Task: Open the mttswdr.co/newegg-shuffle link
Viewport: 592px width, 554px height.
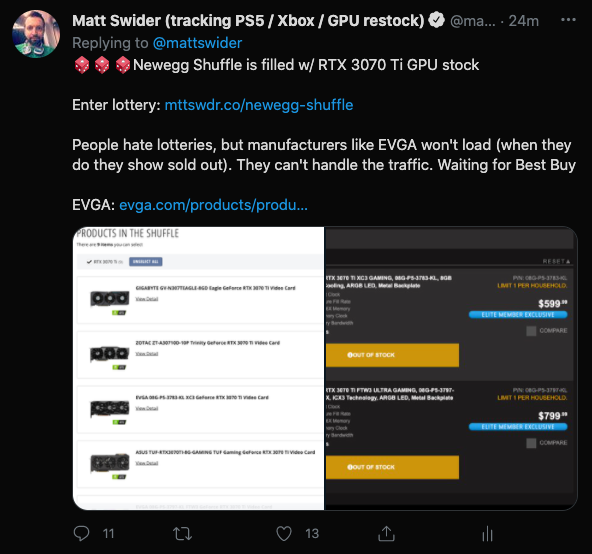Action: (x=259, y=105)
